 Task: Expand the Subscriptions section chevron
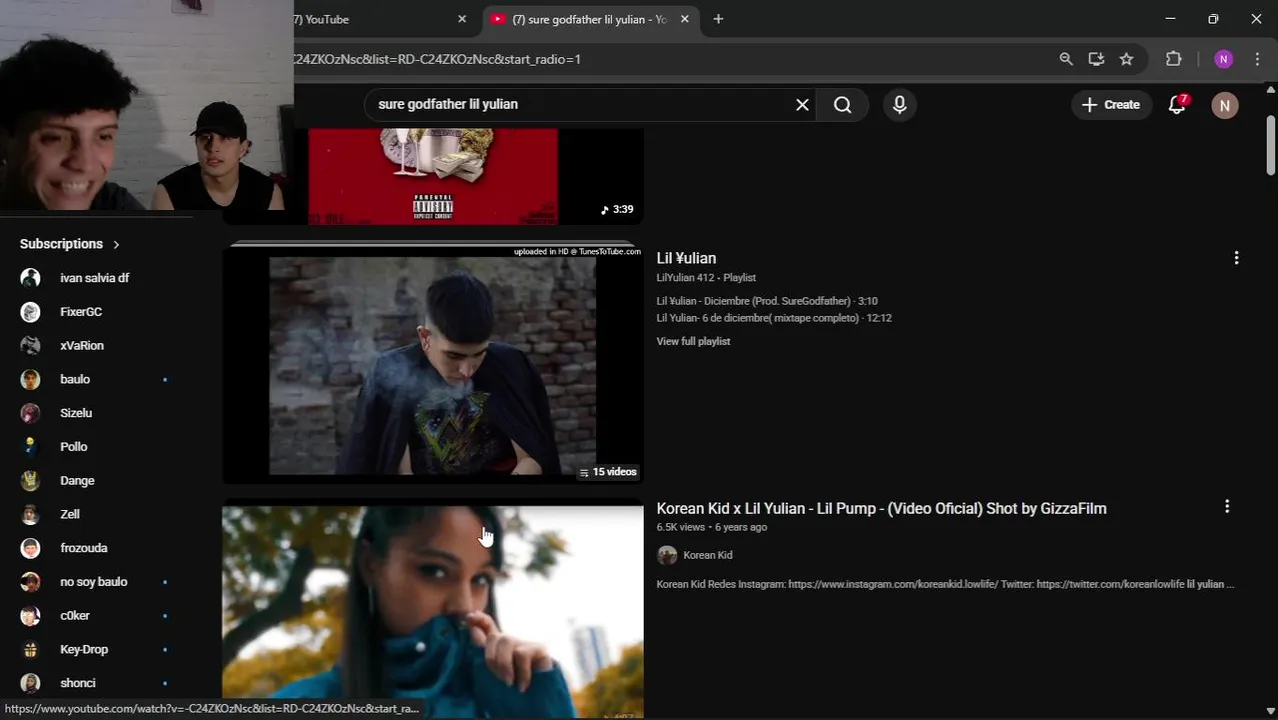(x=116, y=244)
